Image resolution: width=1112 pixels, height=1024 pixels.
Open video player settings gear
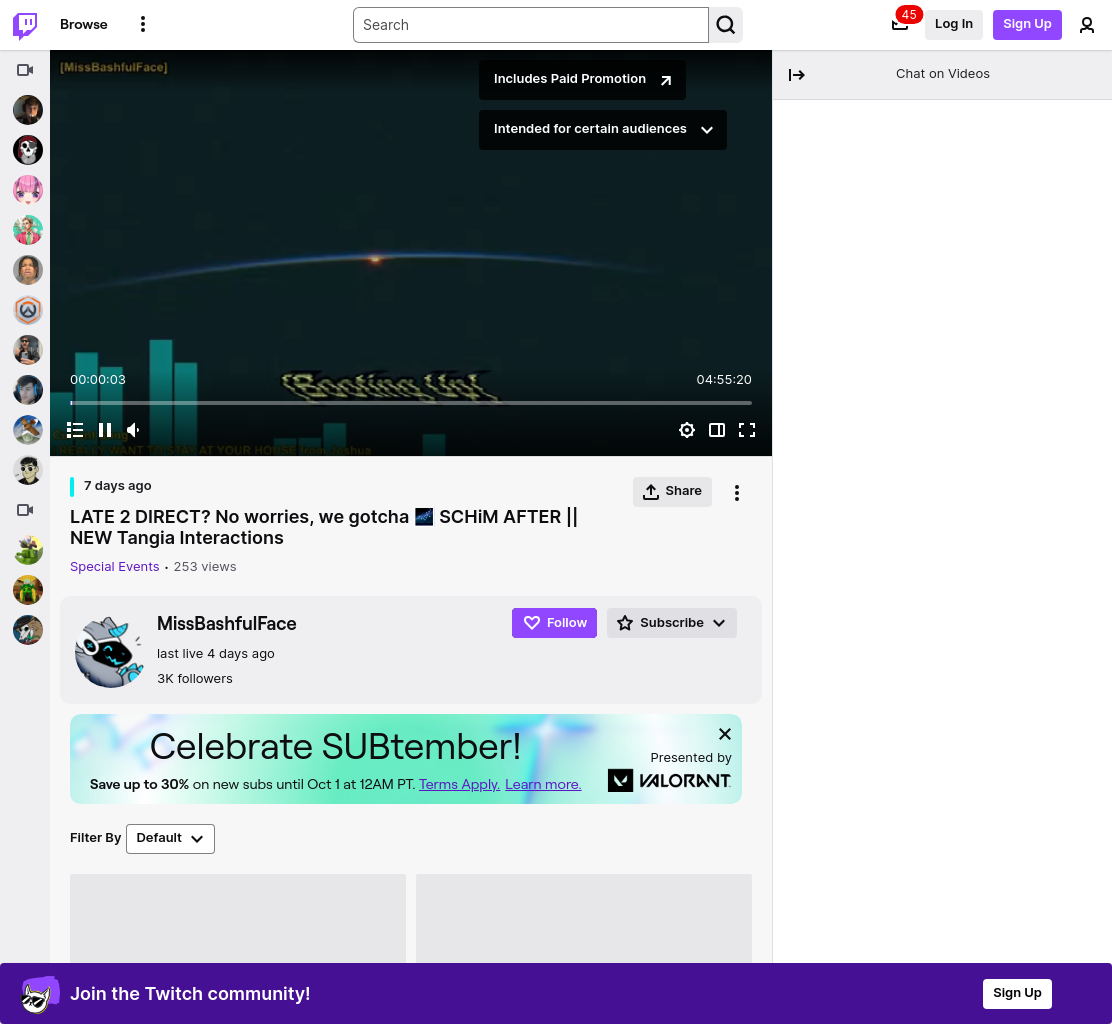[686, 430]
